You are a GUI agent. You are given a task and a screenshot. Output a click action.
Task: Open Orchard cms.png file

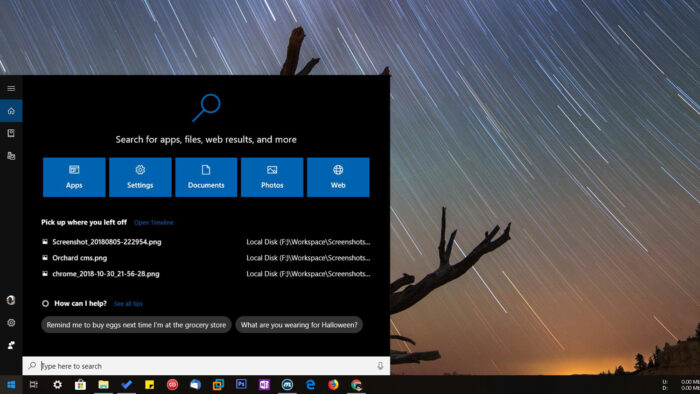[206, 258]
